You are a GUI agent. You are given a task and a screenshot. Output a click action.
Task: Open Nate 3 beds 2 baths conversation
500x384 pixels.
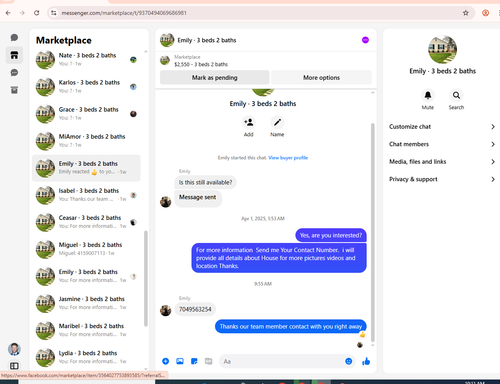(x=87, y=60)
